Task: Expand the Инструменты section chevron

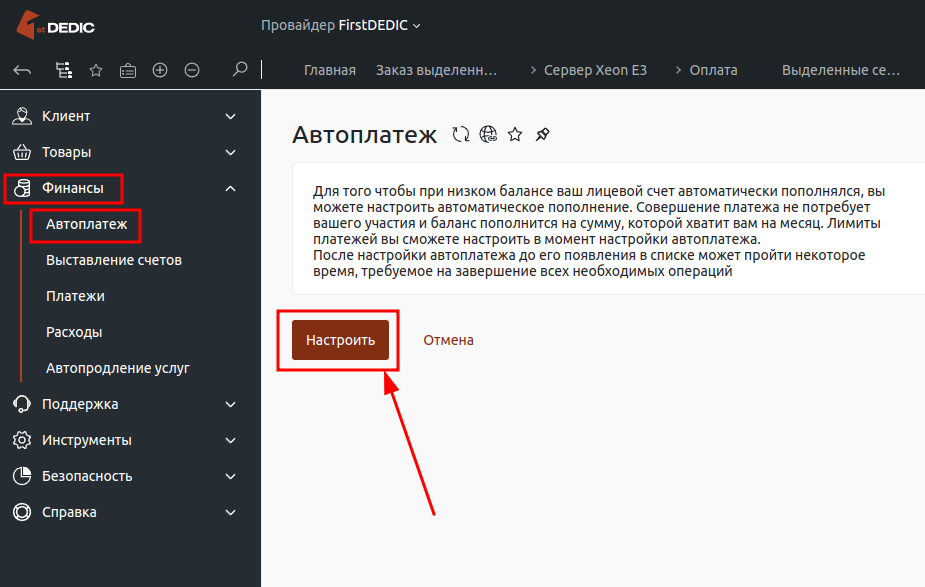Action: (x=231, y=441)
